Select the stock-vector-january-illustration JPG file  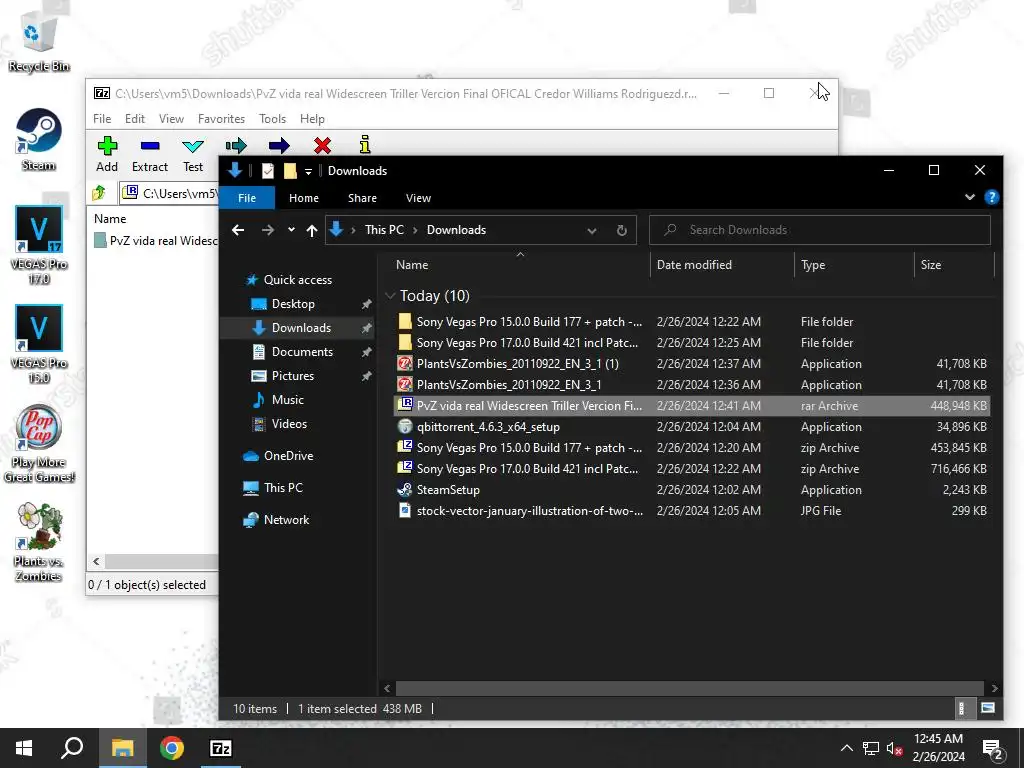691,511
